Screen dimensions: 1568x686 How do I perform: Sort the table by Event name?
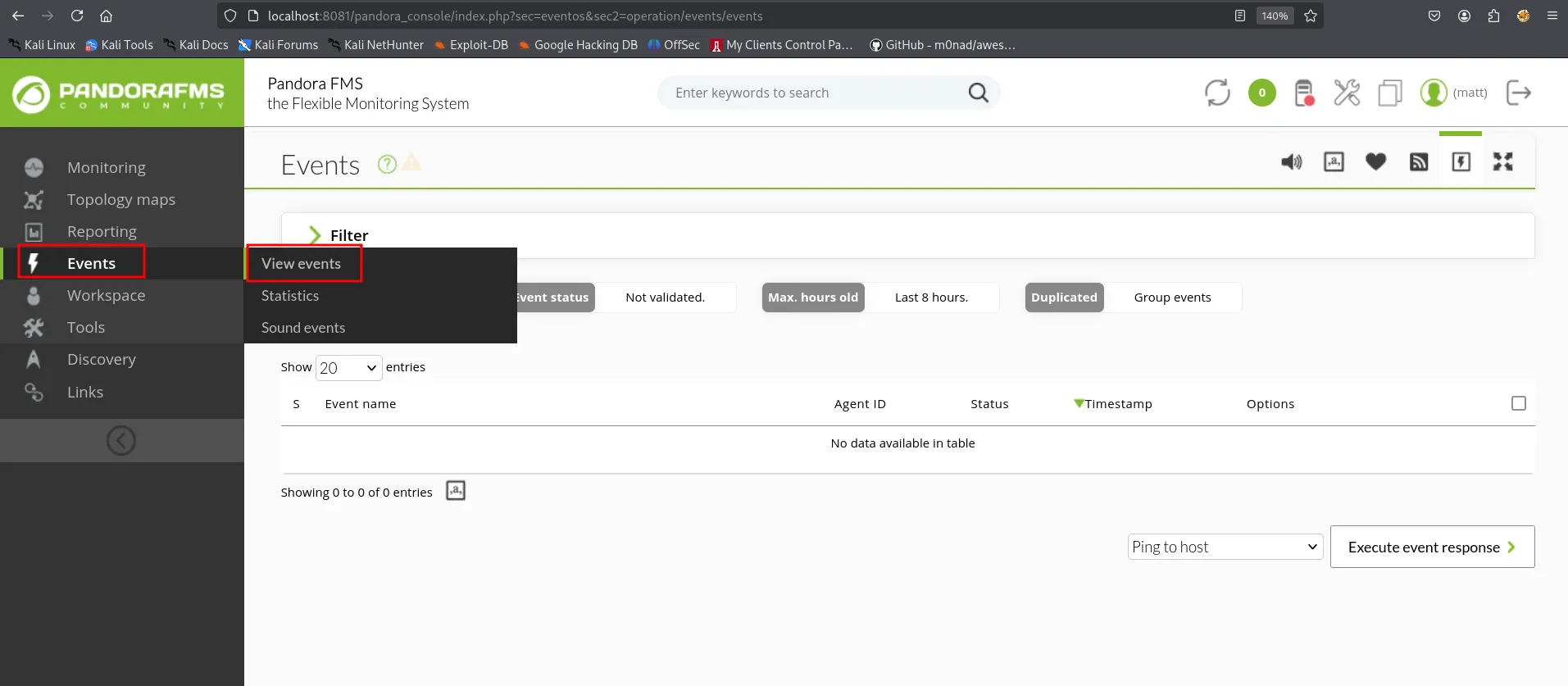[361, 403]
